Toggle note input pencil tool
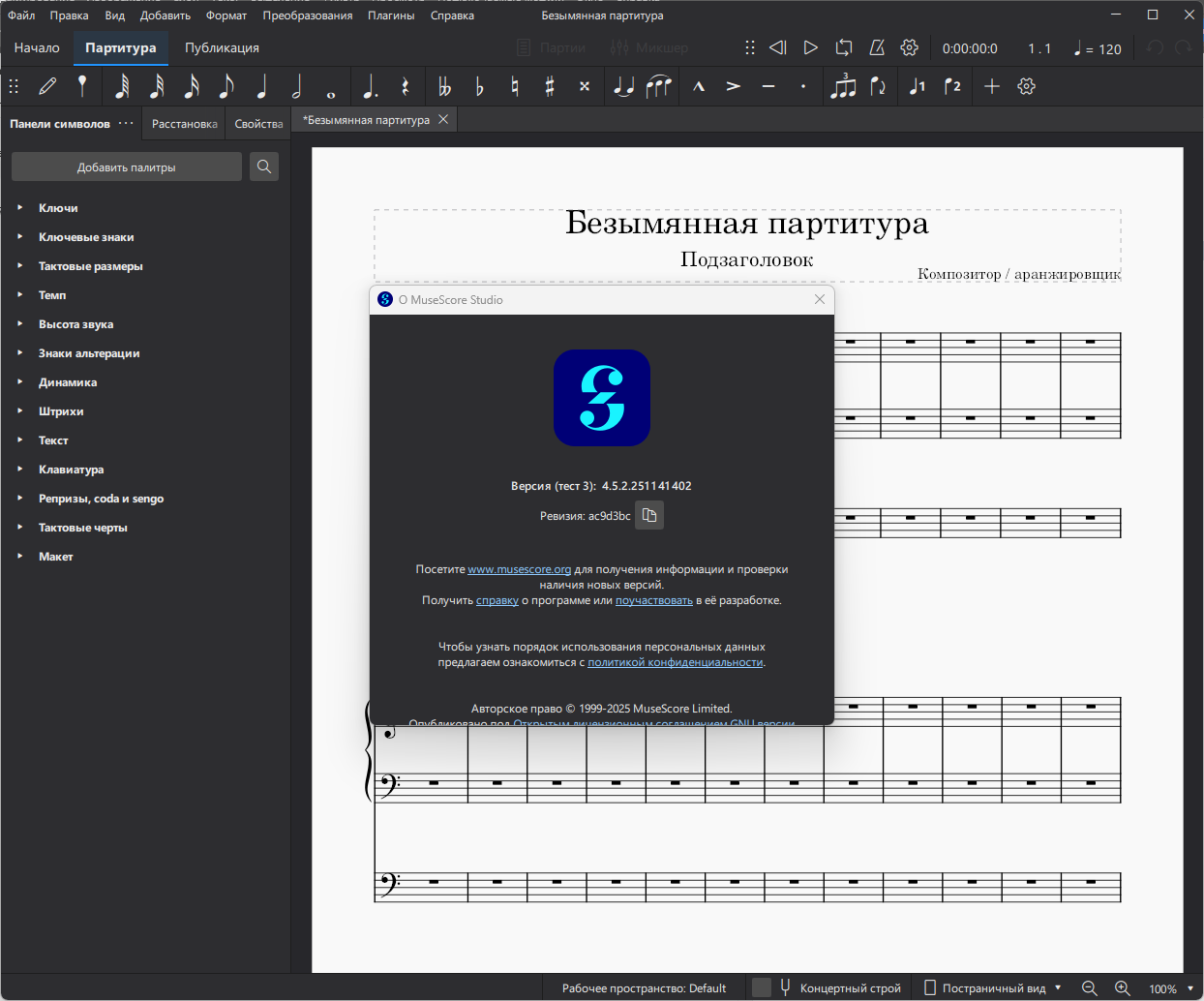This screenshot has height=1001, width=1204. [x=47, y=86]
